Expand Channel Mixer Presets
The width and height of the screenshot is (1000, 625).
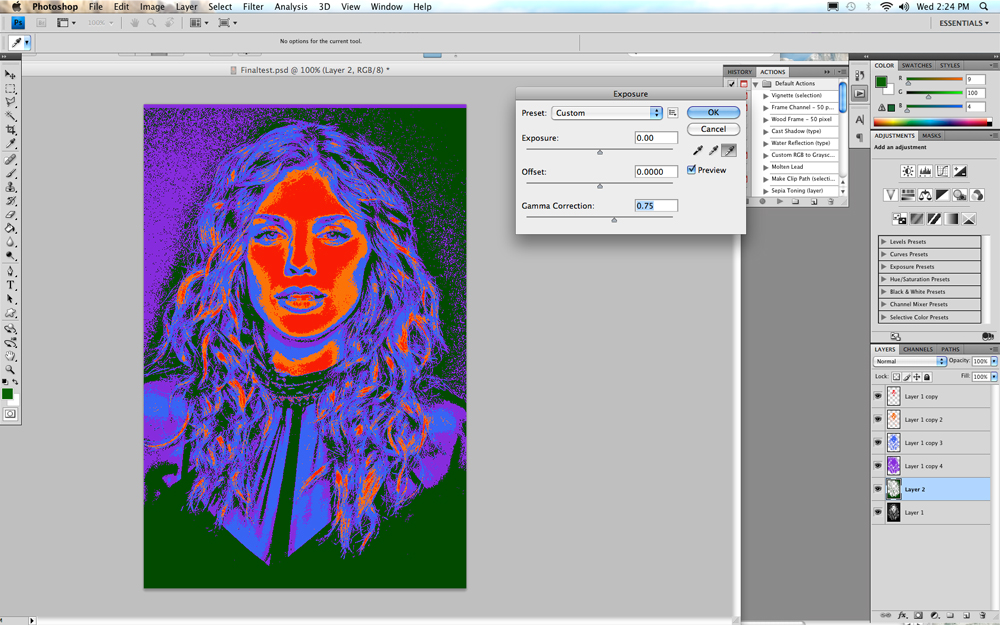pos(884,304)
